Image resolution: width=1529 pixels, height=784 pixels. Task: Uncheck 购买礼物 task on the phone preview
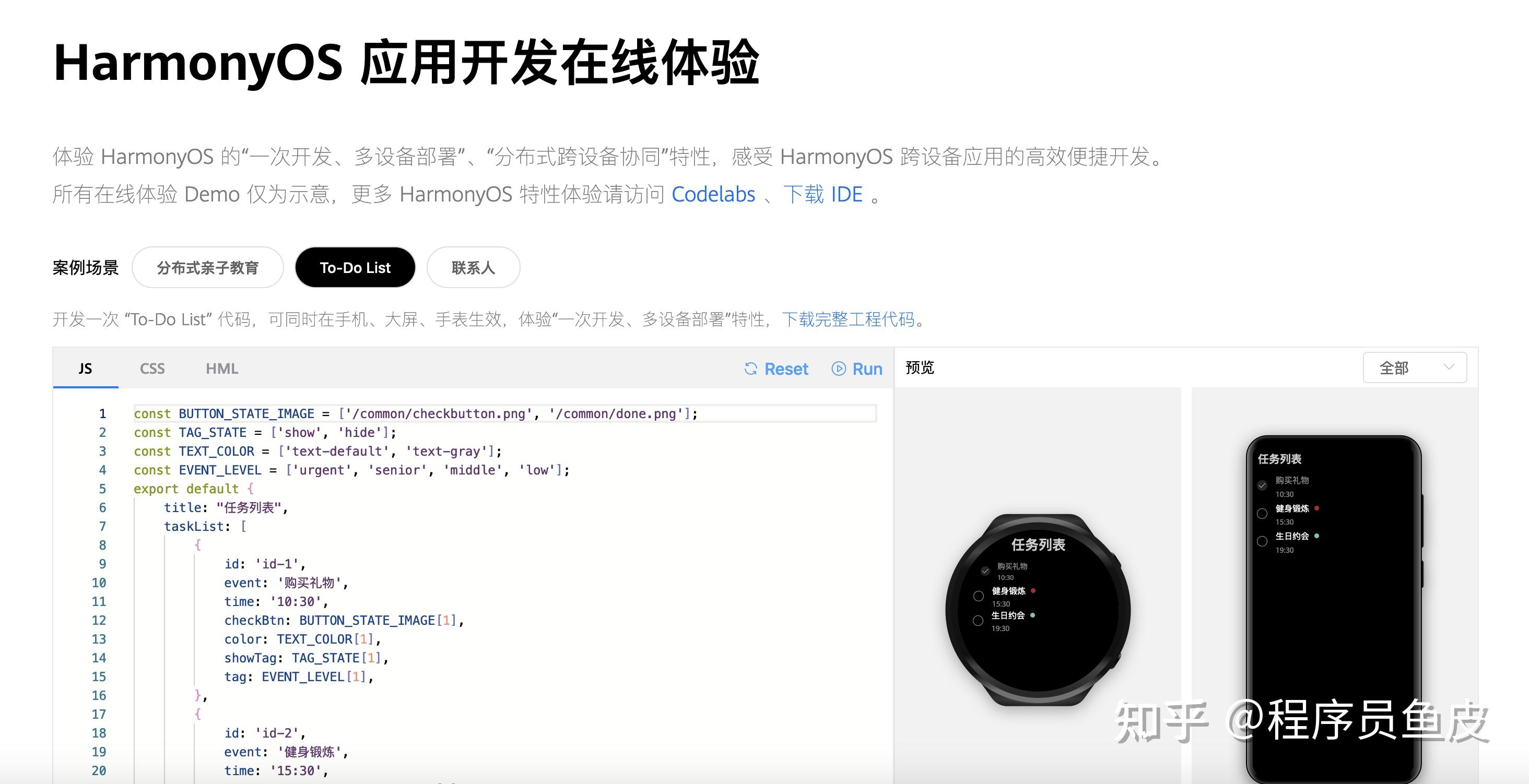pyautogui.click(x=1262, y=485)
